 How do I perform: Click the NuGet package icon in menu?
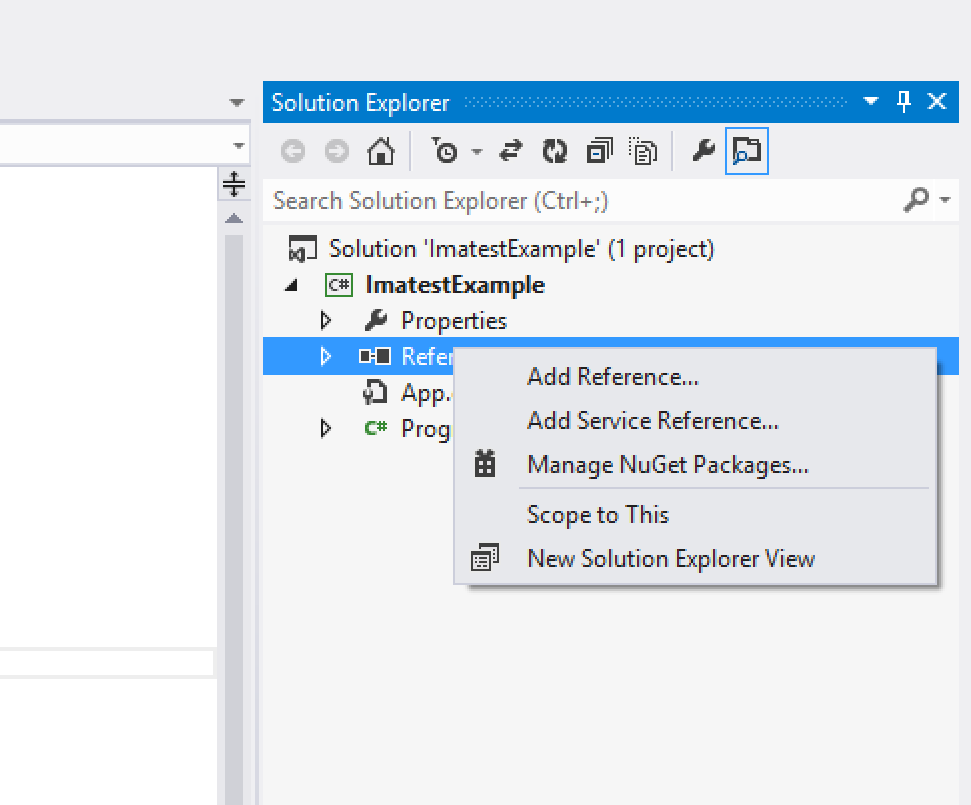[x=485, y=463]
